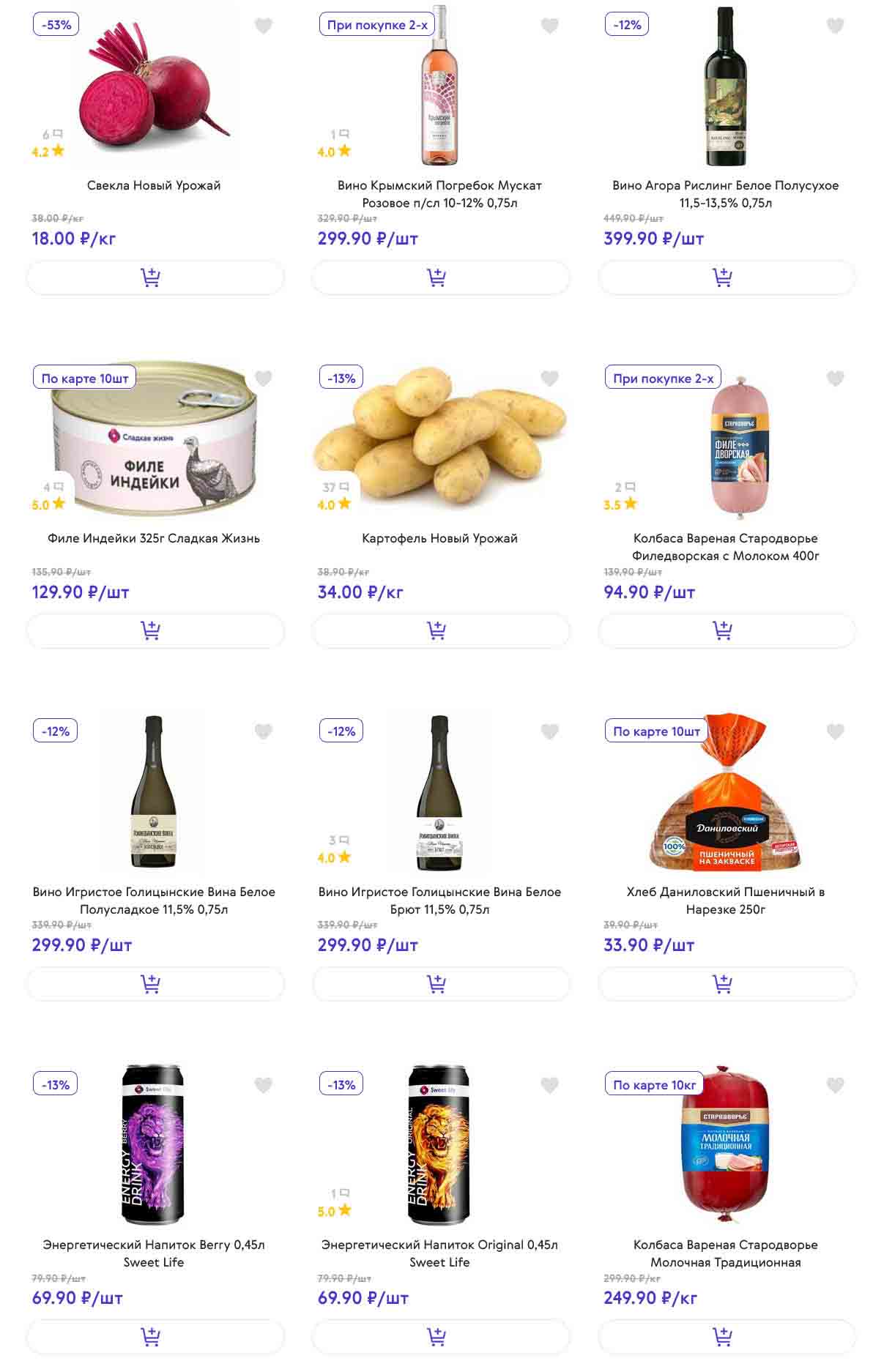
Task: Add Колбаса Молочная Традиционная to cart
Action: pos(727,1337)
